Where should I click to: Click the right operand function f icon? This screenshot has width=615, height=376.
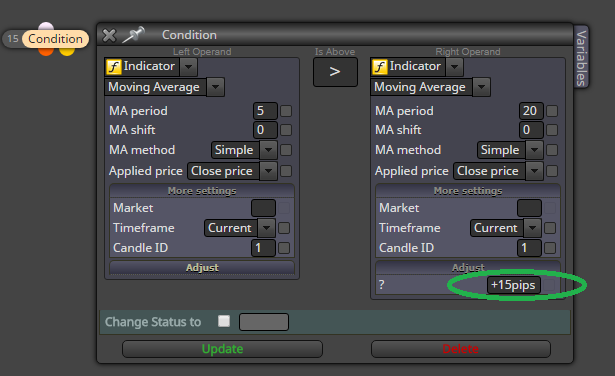380,67
